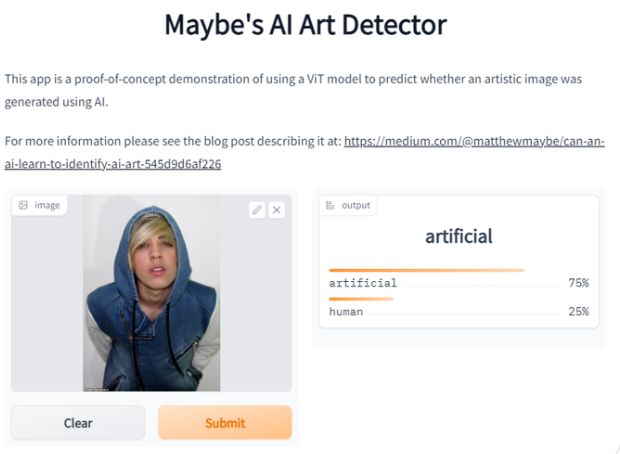The height and width of the screenshot is (454, 620).
Task: Remove the uploaded image with the X icon
Action: 277,210
